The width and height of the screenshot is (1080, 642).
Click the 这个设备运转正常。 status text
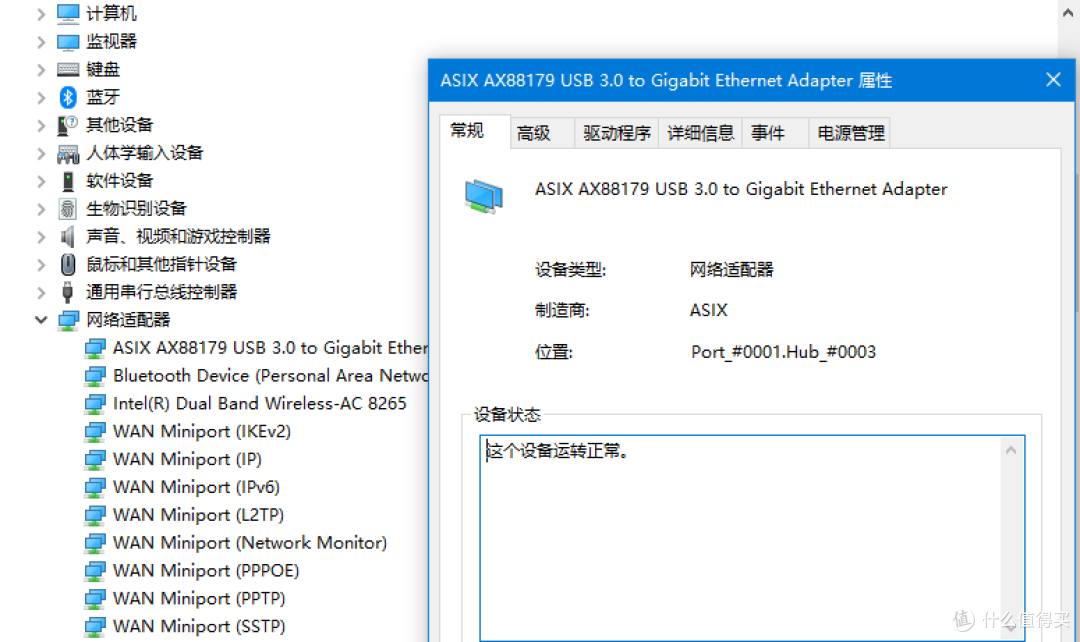pyautogui.click(x=557, y=451)
